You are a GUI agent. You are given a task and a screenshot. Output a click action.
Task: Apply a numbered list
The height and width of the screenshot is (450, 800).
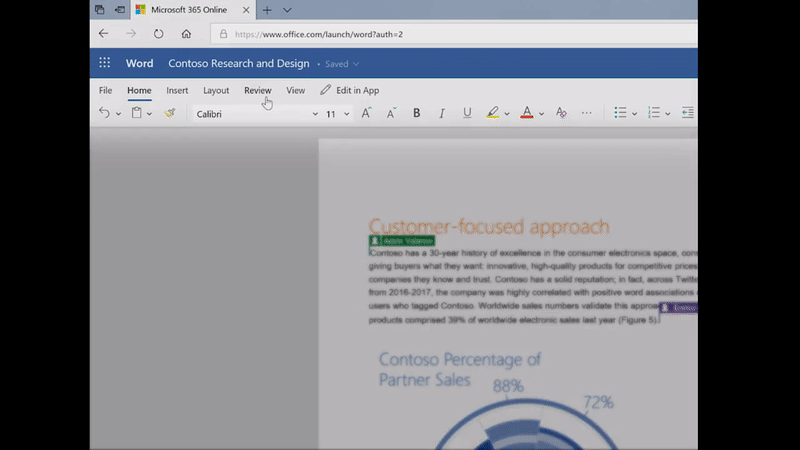click(654, 113)
